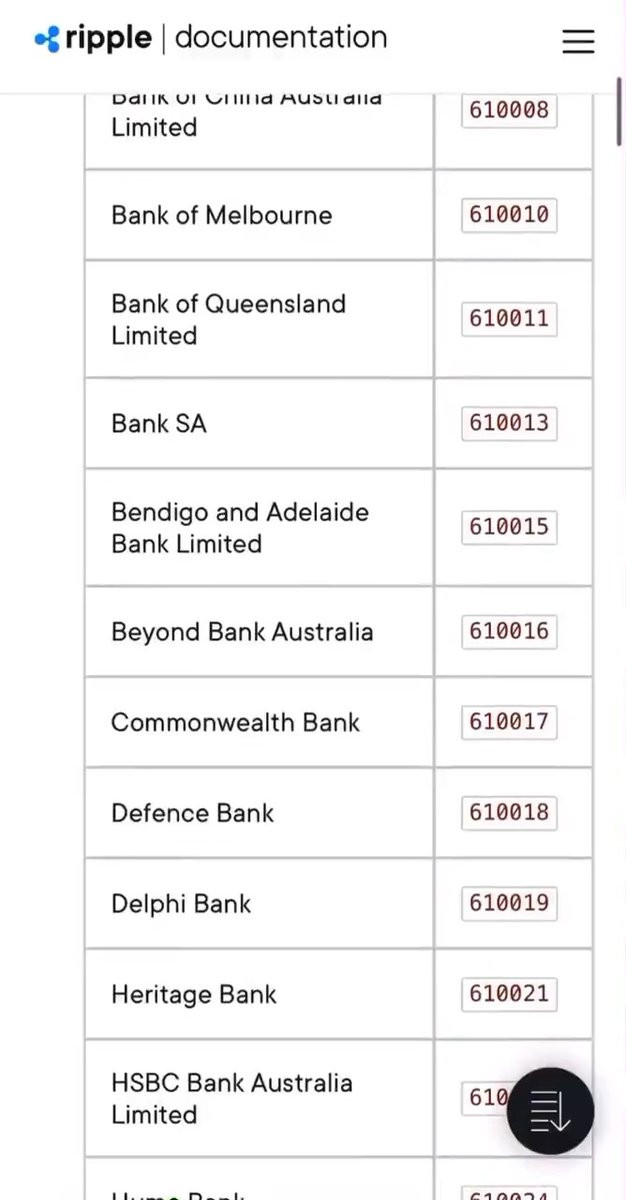Click the Ripple logo icon
Image resolution: width=626 pixels, height=1200 pixels.
click(47, 40)
